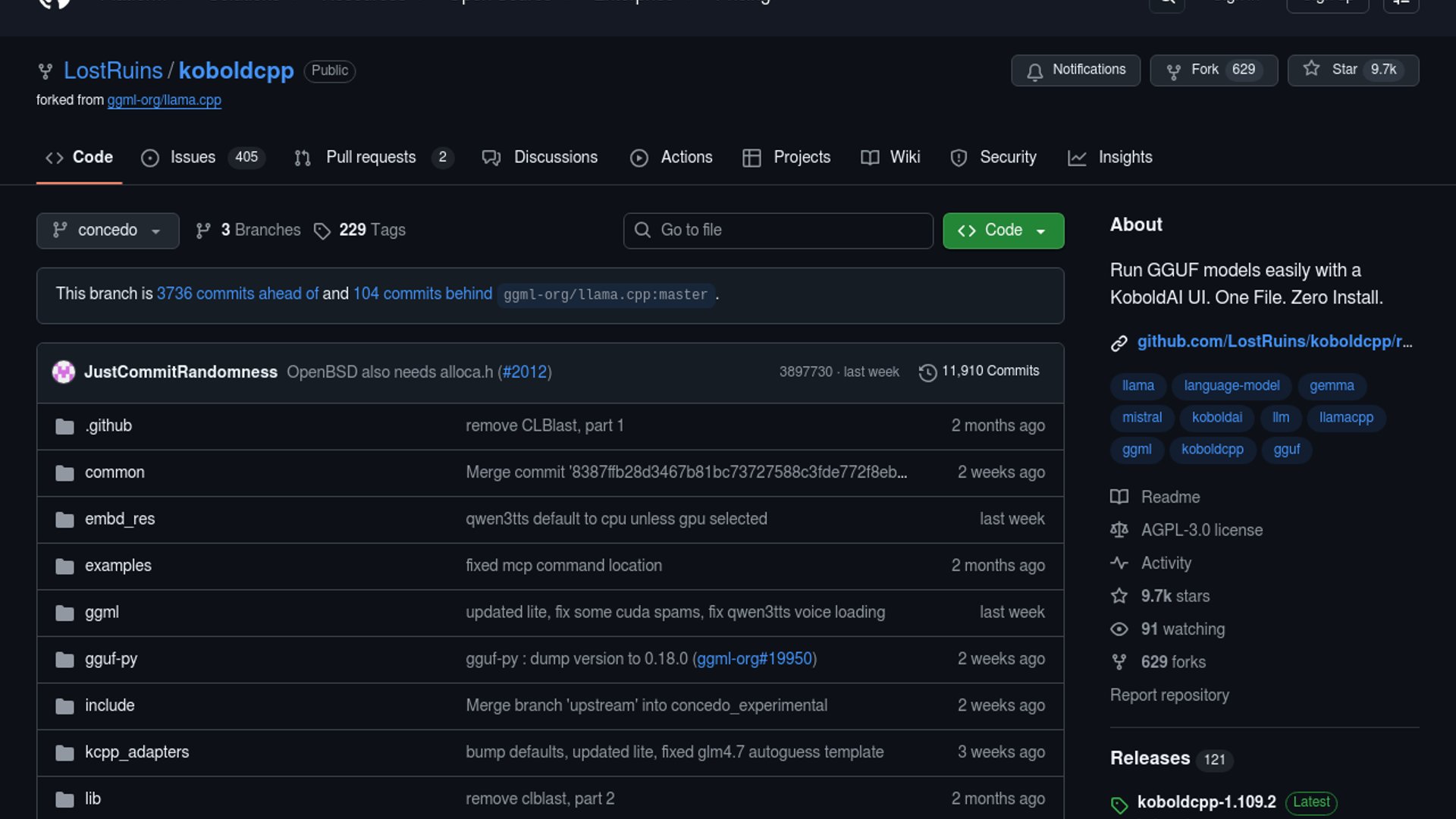
Task: Click JustCommitRandomness avatar image
Action: pyautogui.click(x=64, y=372)
